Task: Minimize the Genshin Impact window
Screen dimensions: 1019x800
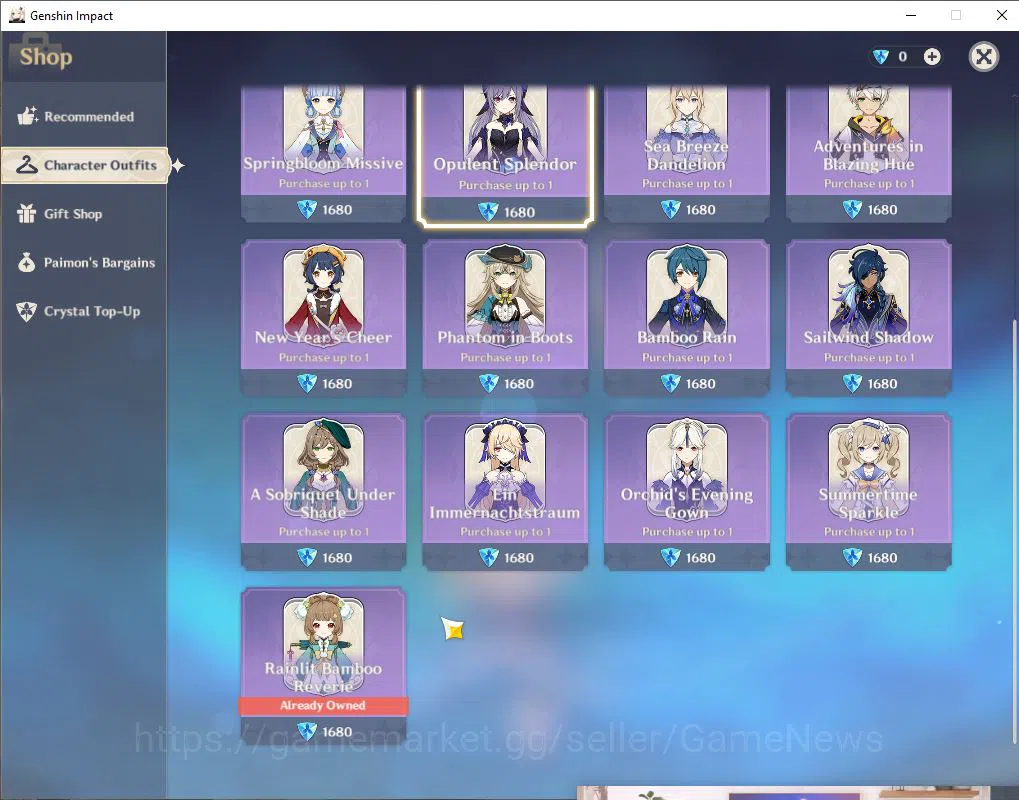Action: pos(910,15)
